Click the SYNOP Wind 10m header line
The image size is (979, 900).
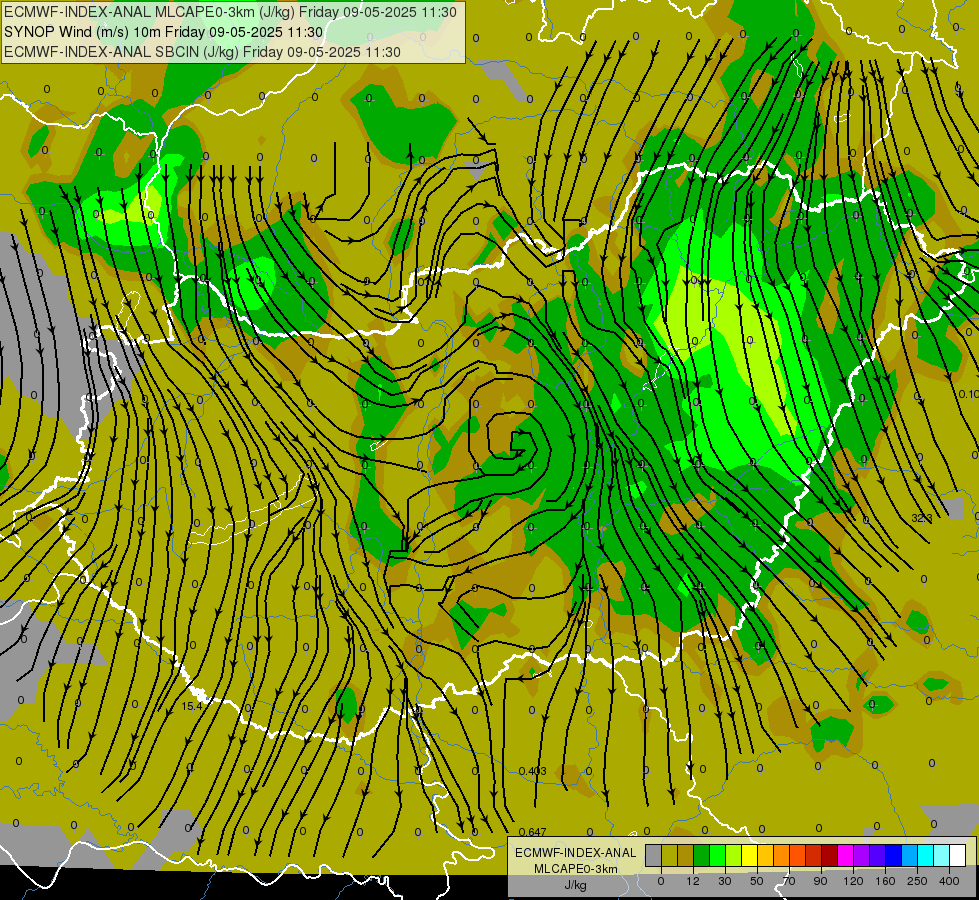coord(164,32)
